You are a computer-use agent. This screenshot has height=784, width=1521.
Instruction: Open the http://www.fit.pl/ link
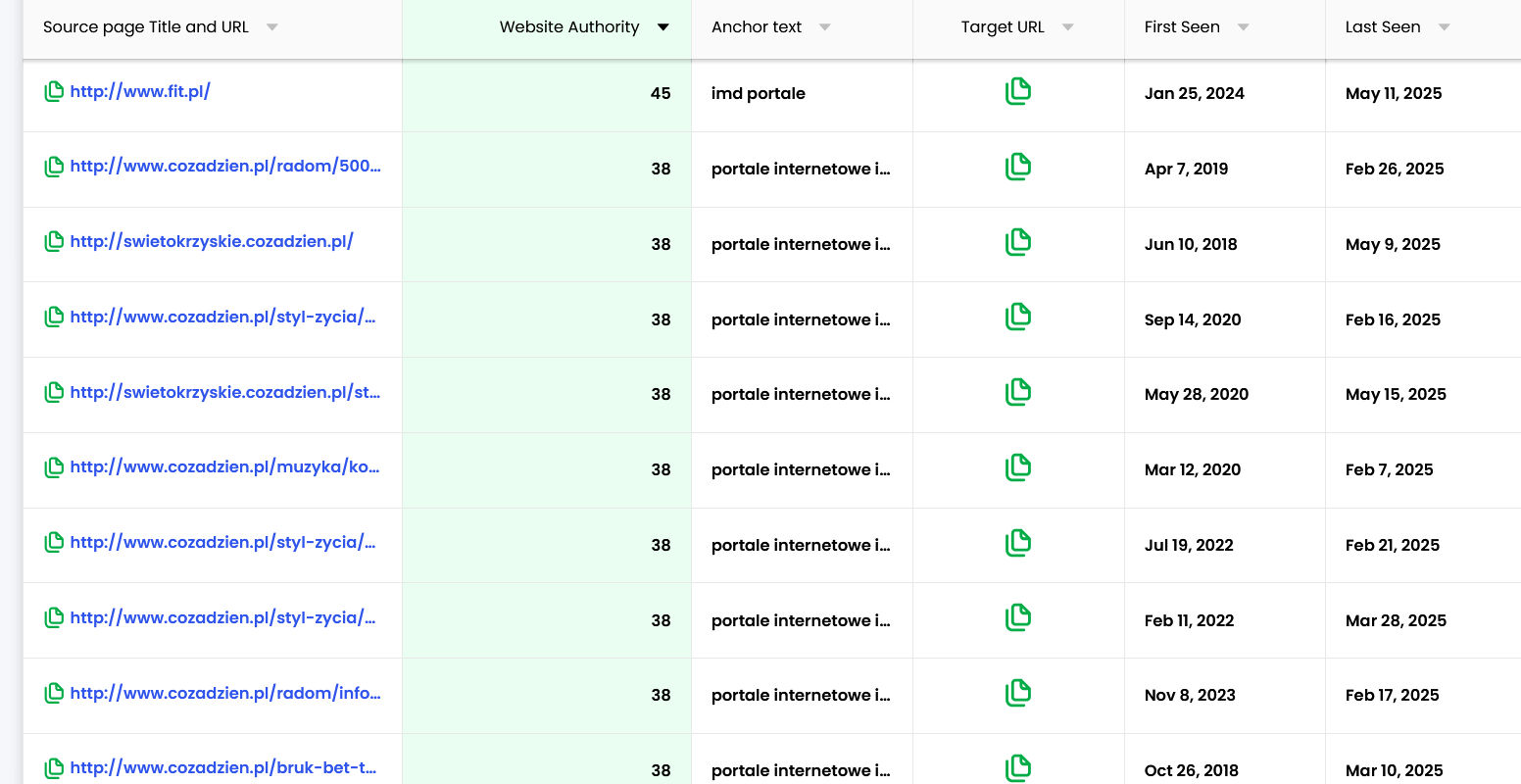coord(140,92)
